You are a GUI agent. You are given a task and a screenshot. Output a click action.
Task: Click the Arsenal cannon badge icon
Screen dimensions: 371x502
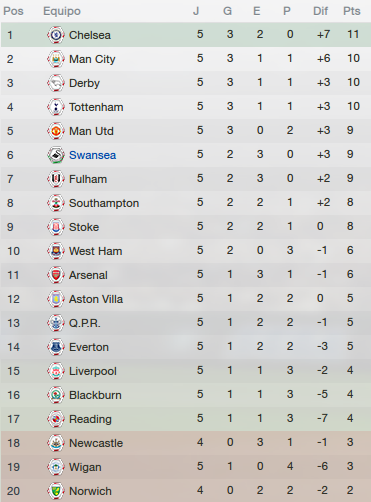pyautogui.click(x=56, y=275)
